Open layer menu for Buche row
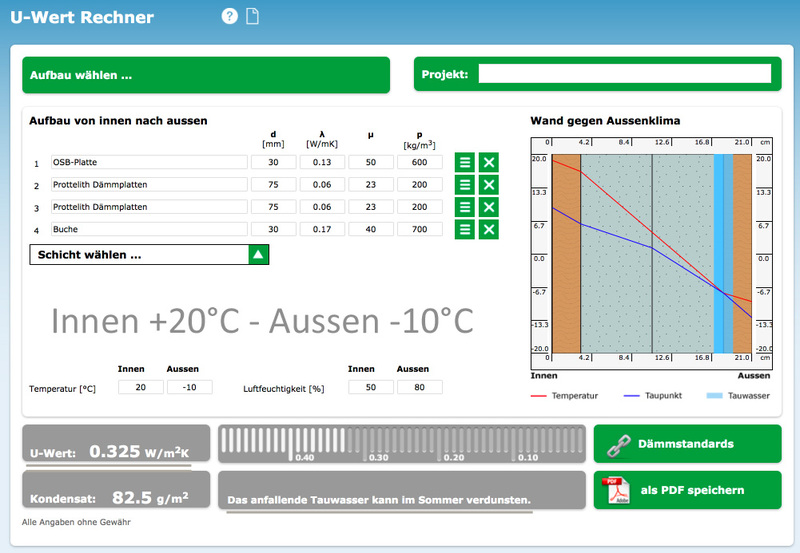 point(465,229)
